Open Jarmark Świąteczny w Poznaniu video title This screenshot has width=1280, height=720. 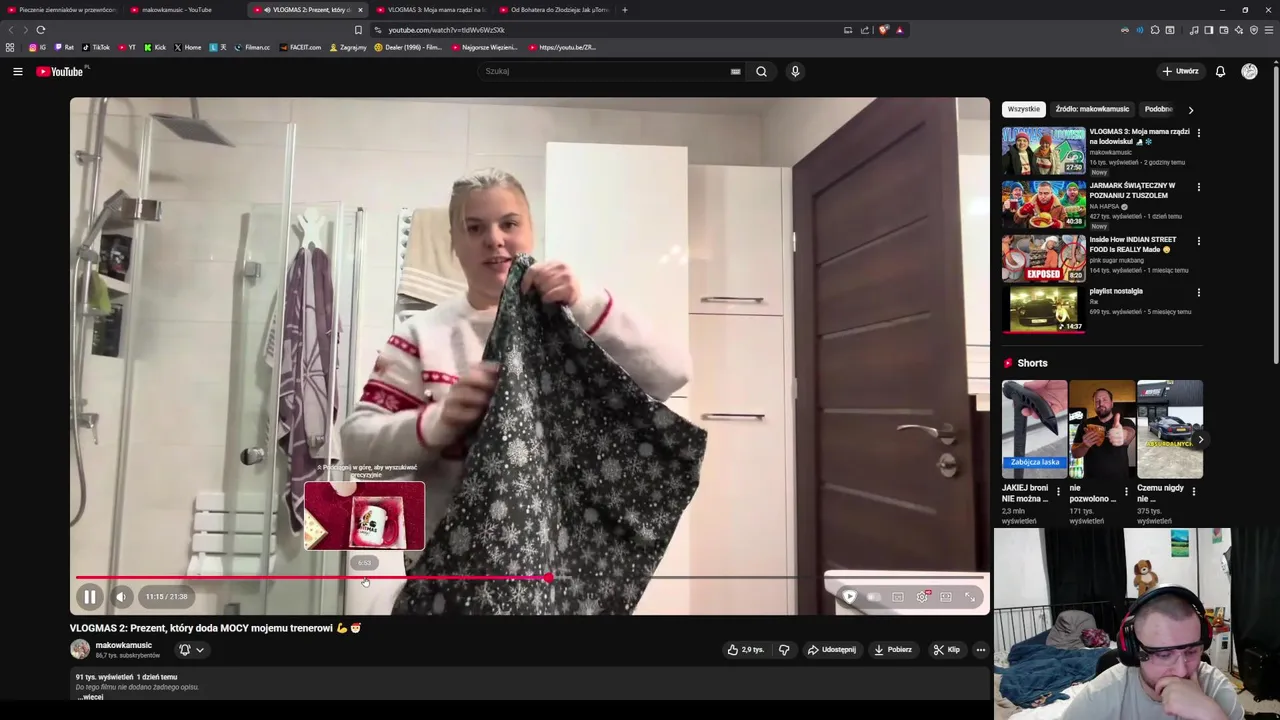(1132, 190)
